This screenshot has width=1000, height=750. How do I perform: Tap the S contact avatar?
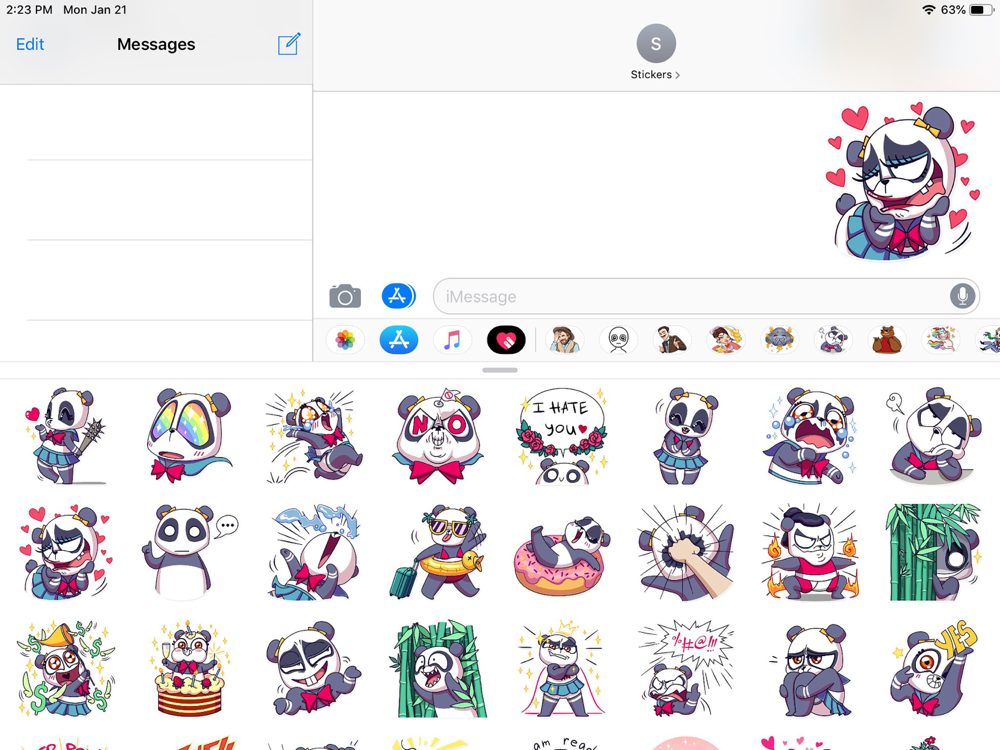(x=656, y=43)
